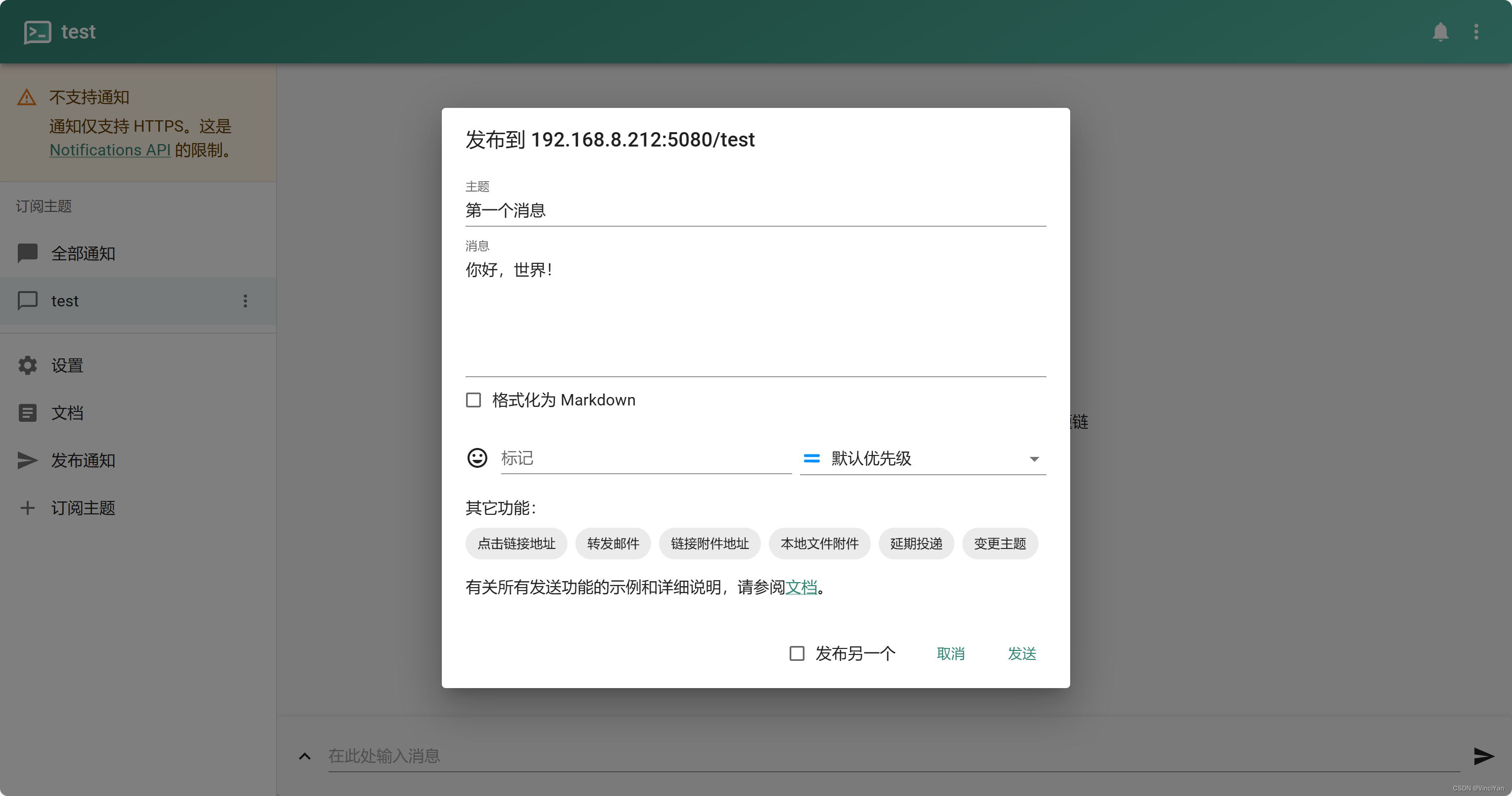Click 变更主题 change topic chip
This screenshot has width=1512, height=796.
click(x=1000, y=544)
